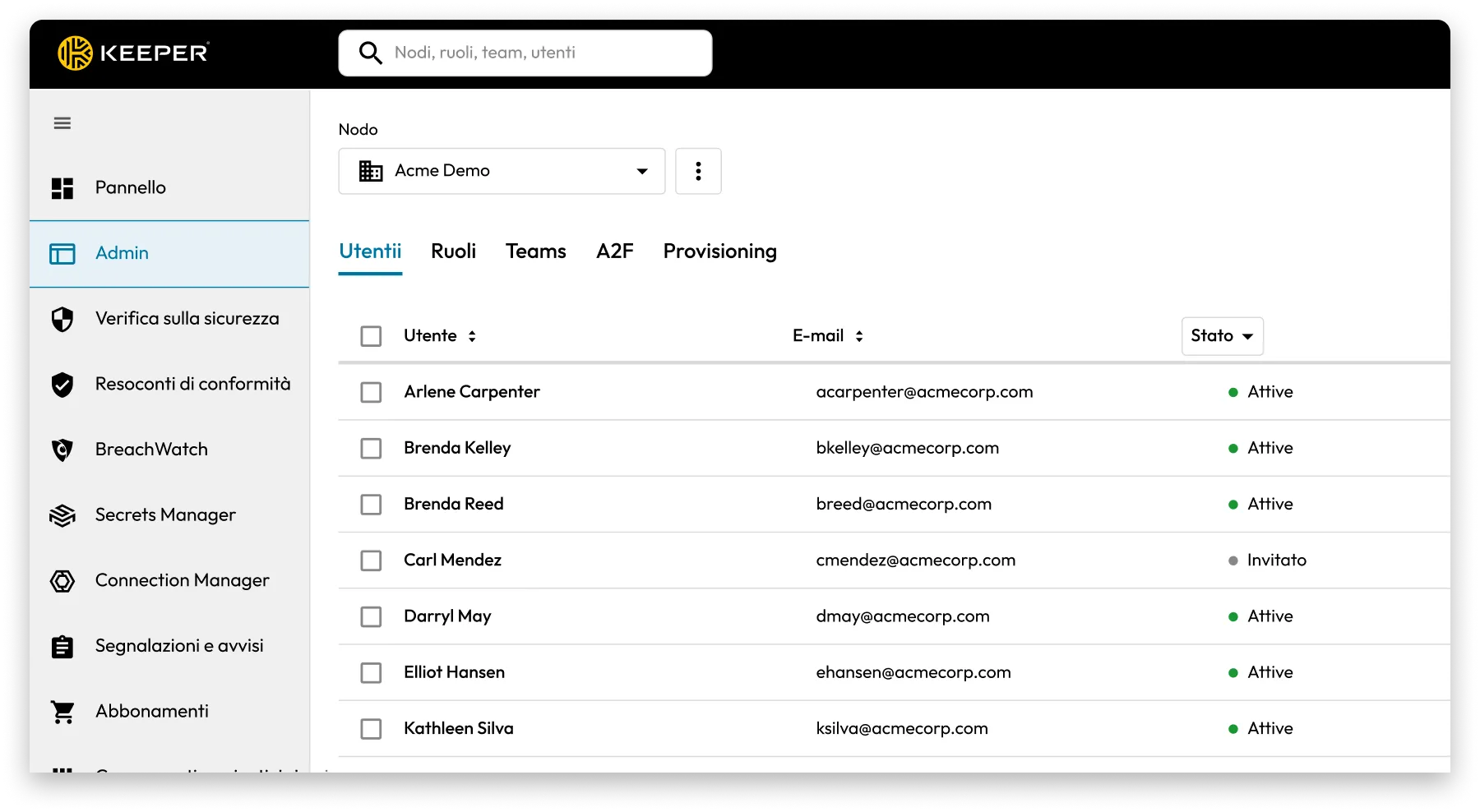Click the Pannello dashboard icon
Image resolution: width=1480 pixels, height=812 pixels.
[62, 188]
